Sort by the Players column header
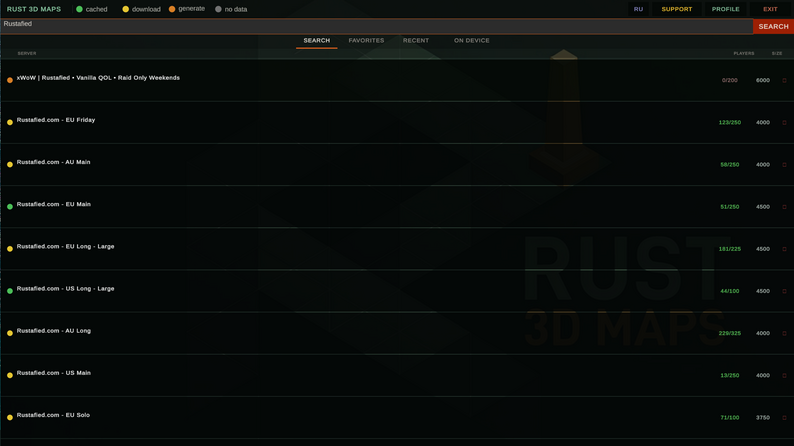The image size is (794, 446). coord(743,53)
